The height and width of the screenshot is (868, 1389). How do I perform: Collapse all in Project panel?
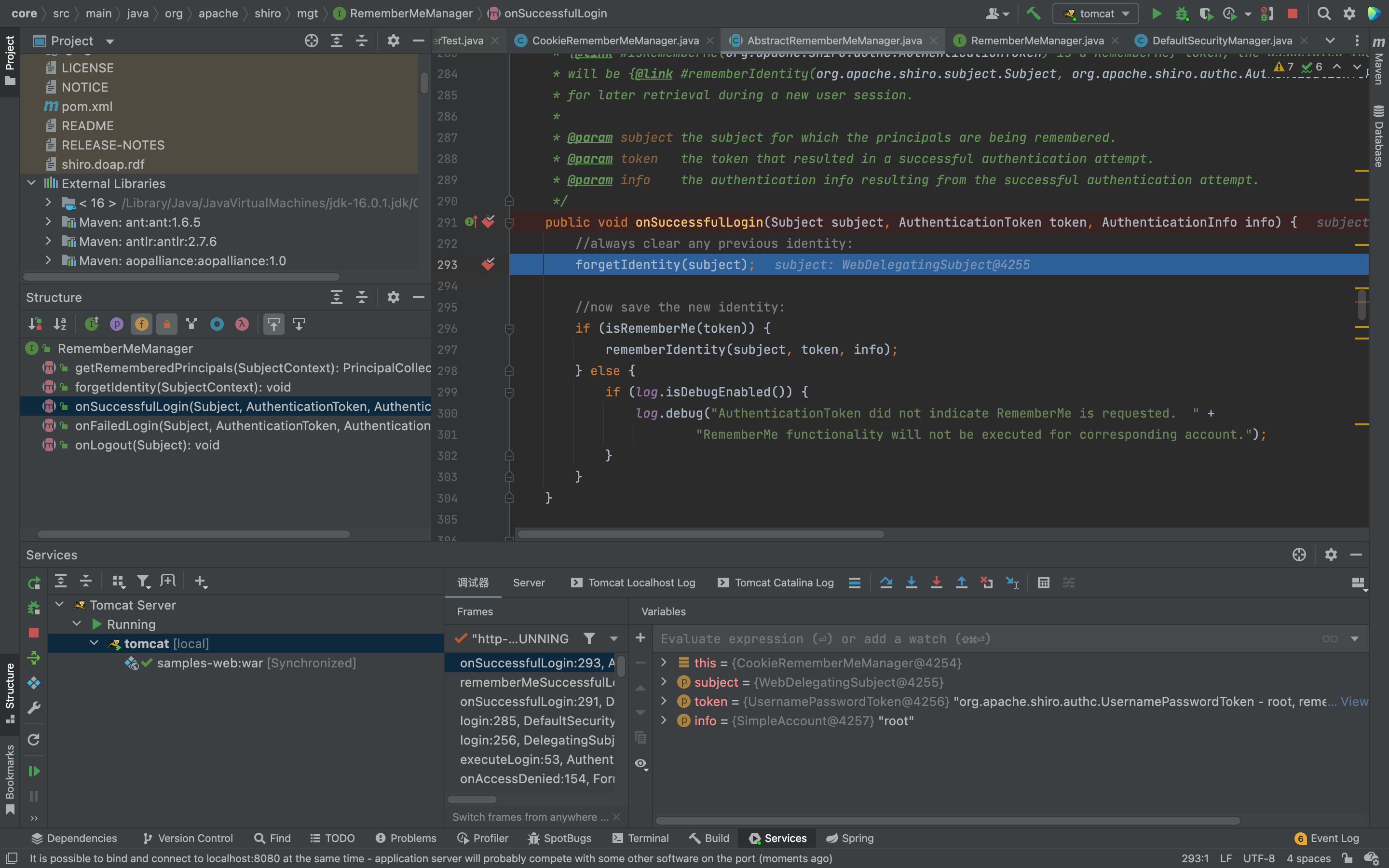[x=362, y=41]
